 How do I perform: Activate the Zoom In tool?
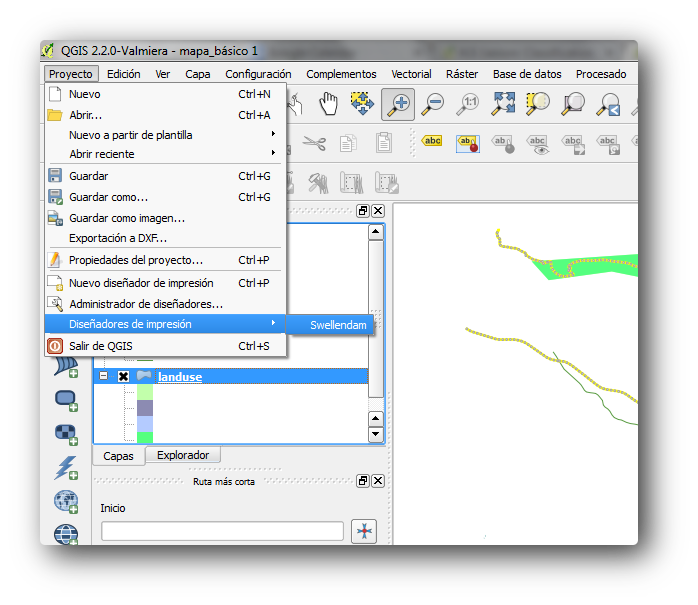tap(398, 105)
